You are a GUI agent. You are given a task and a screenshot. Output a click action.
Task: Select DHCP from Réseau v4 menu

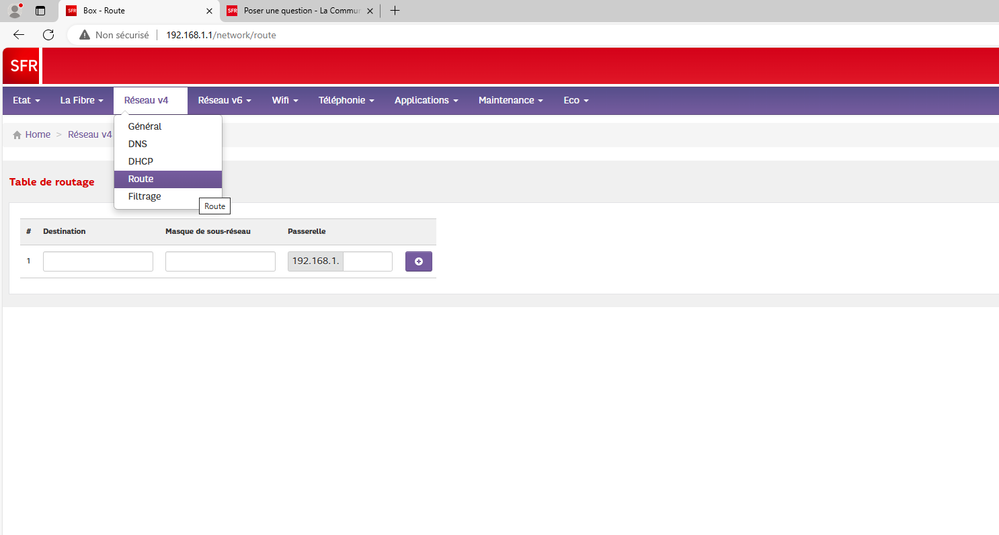pos(140,161)
